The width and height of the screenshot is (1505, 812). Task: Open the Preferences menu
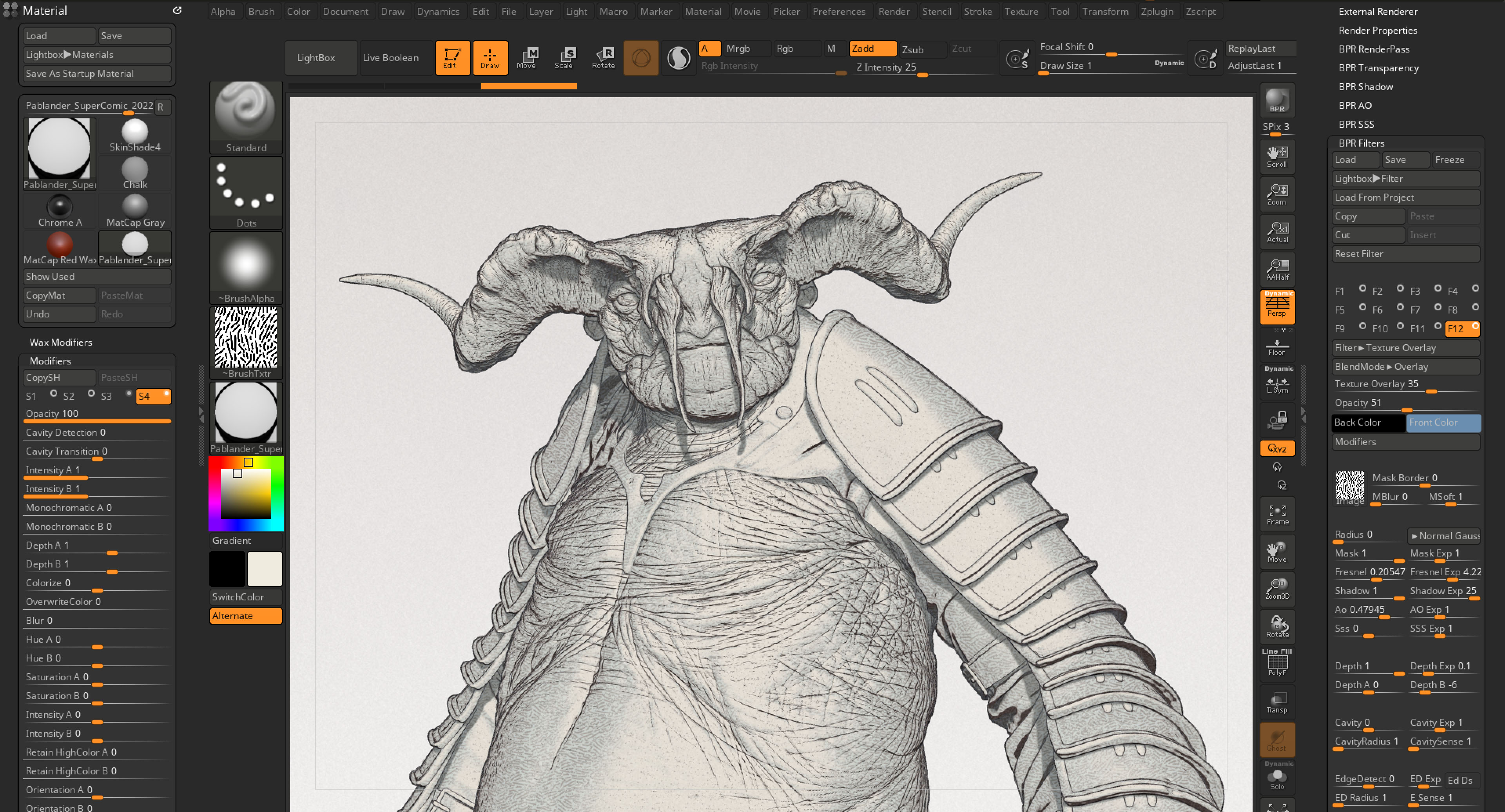(x=839, y=11)
